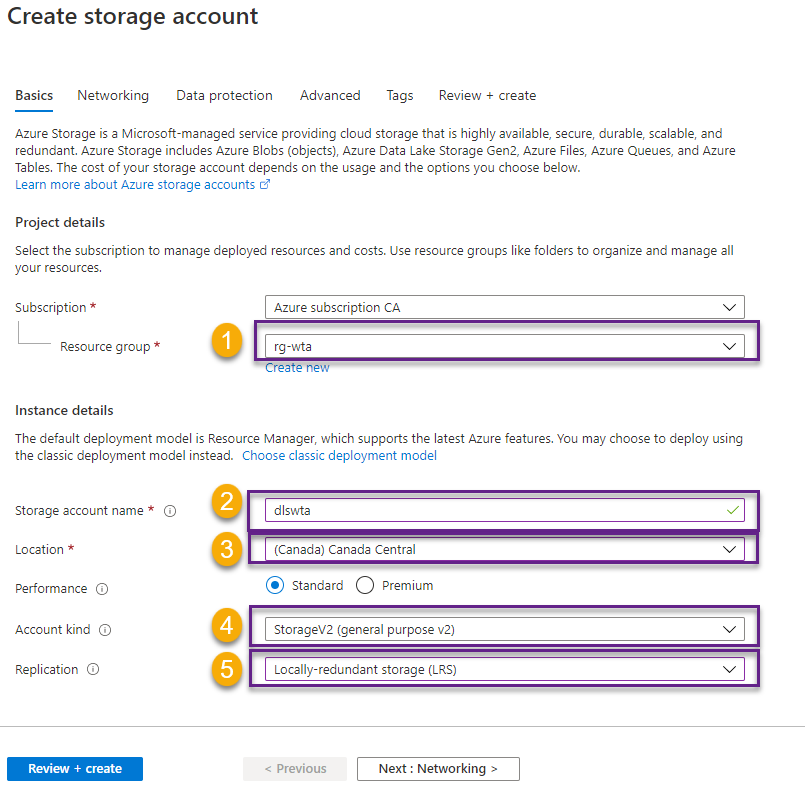Select Premium performance radio button

(x=365, y=586)
